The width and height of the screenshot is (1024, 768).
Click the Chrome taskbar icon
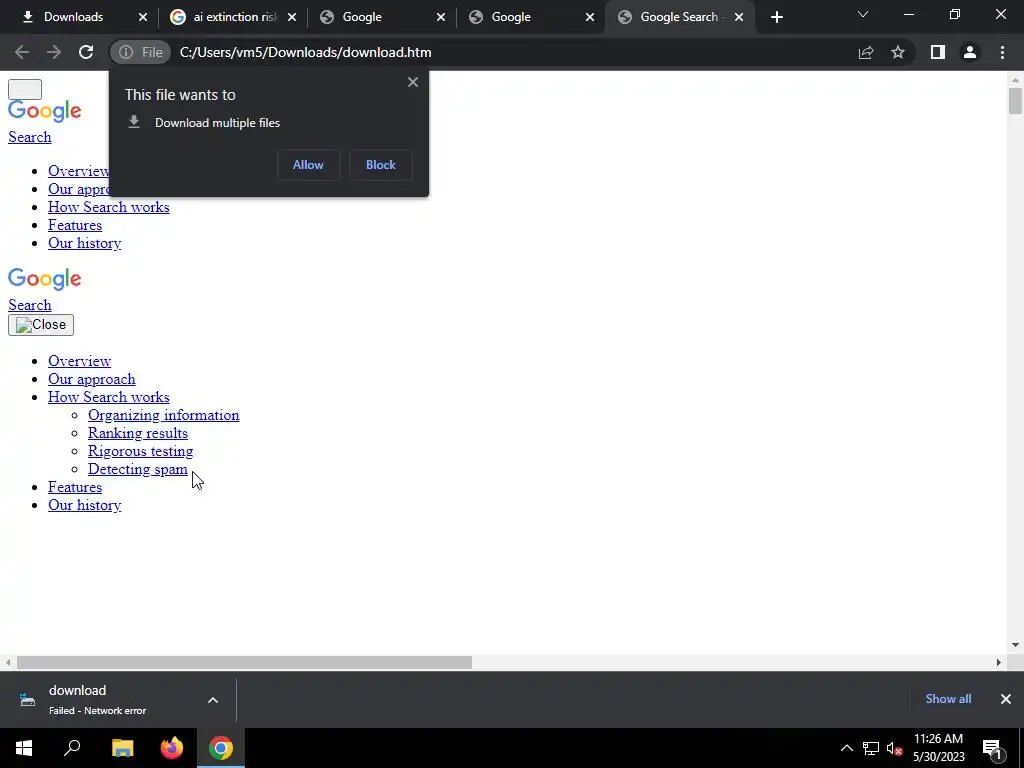(x=221, y=748)
